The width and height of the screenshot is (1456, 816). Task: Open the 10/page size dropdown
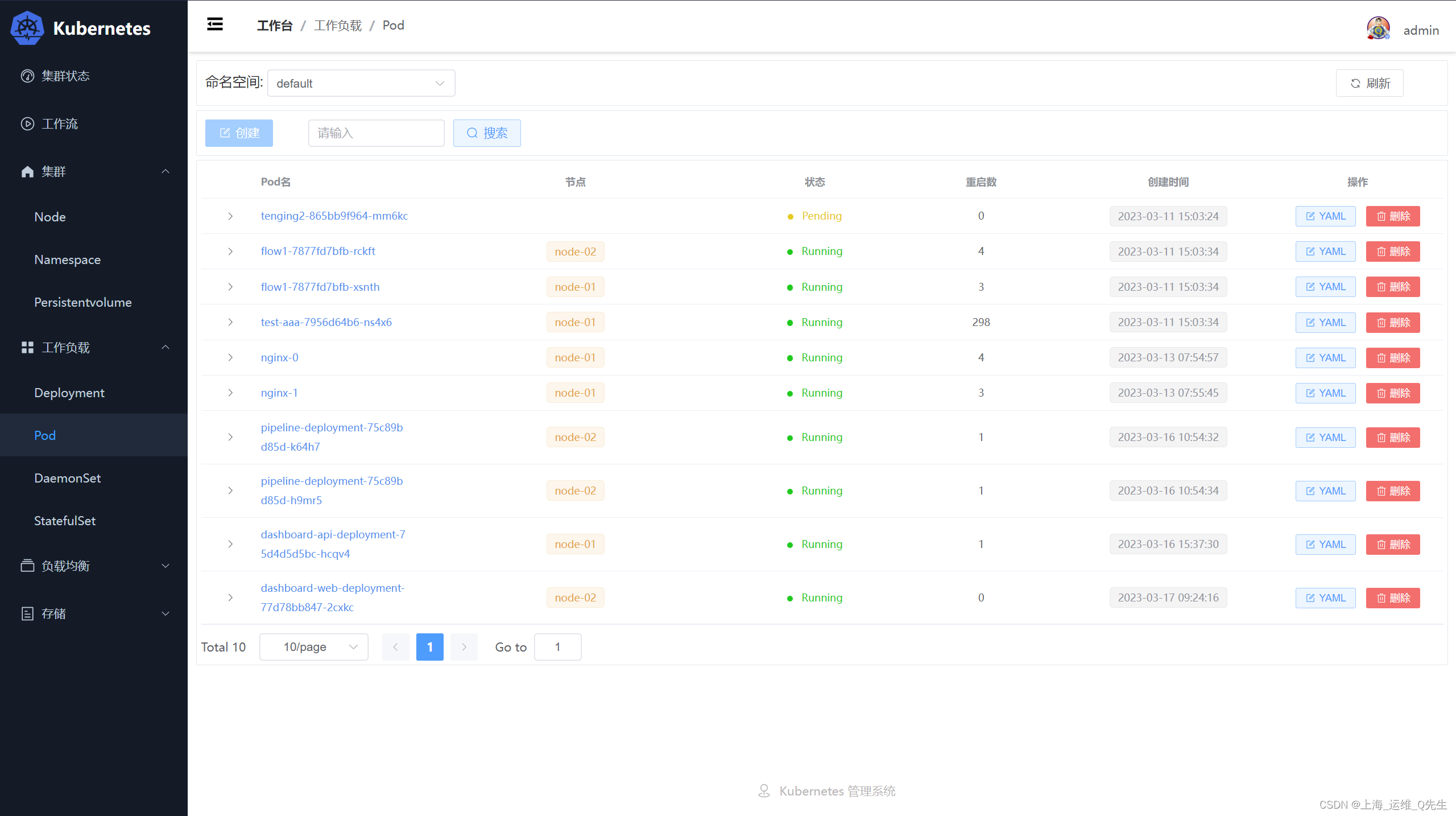click(313, 647)
